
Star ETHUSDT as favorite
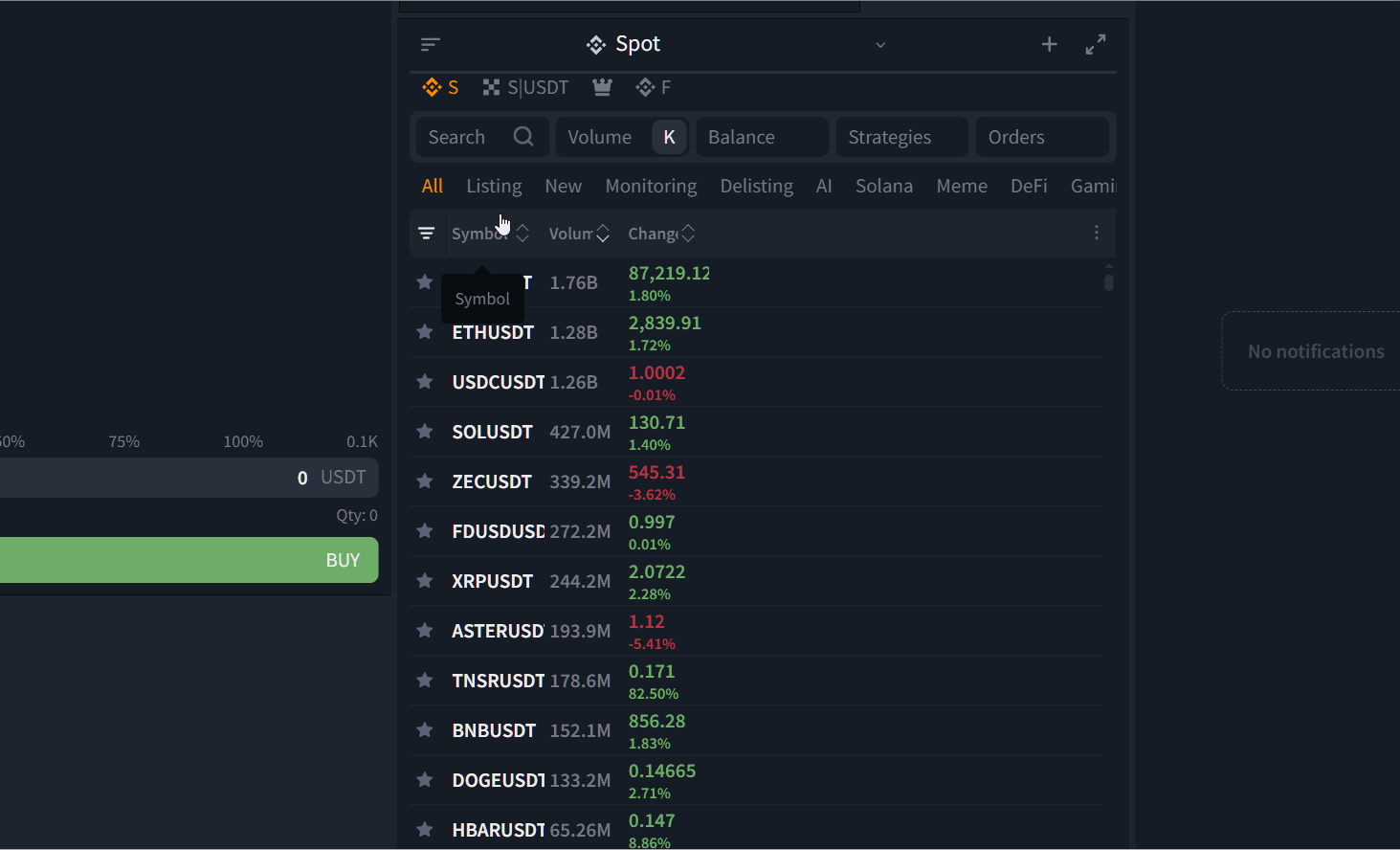click(425, 332)
